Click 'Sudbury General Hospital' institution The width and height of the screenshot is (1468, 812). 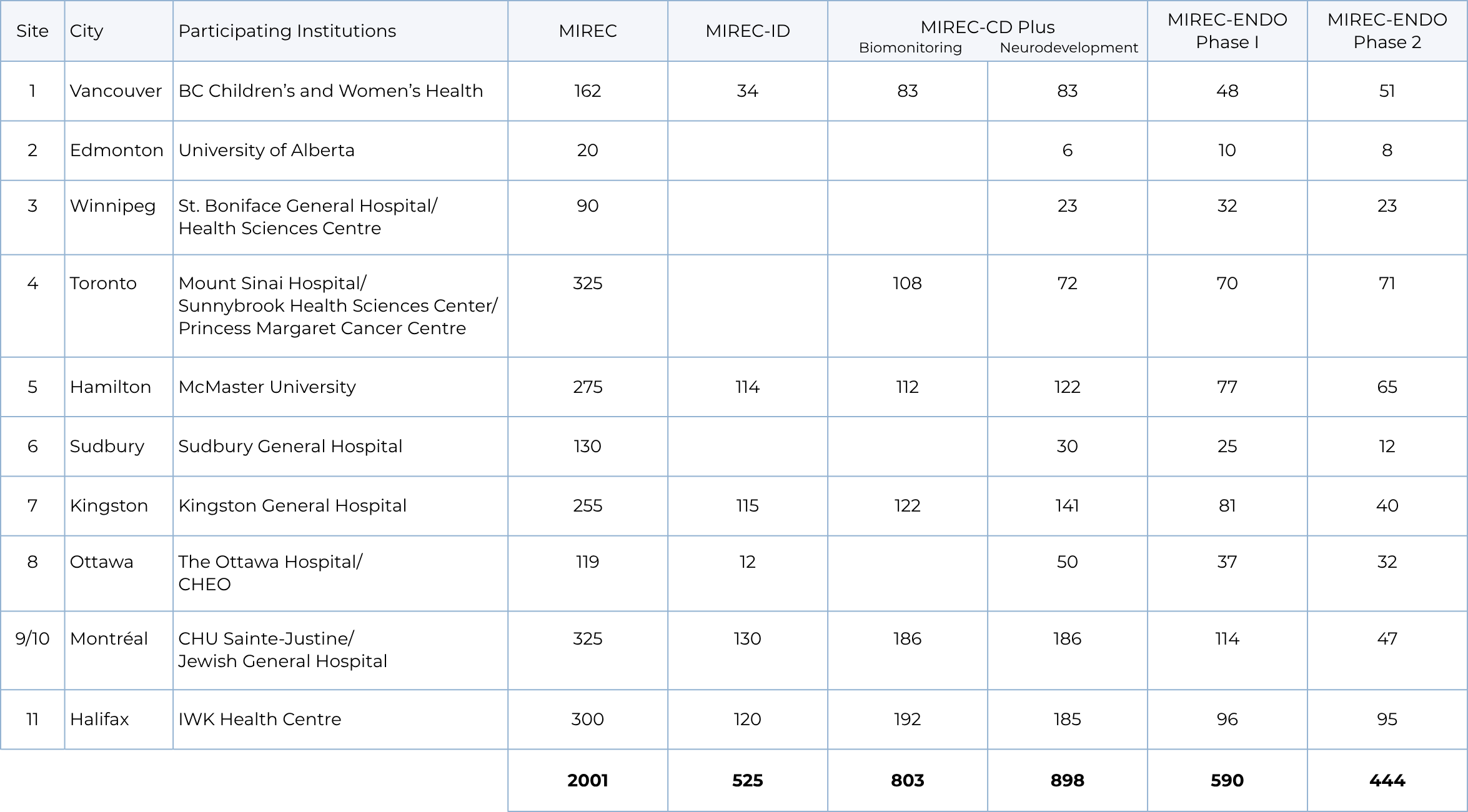[x=290, y=447]
